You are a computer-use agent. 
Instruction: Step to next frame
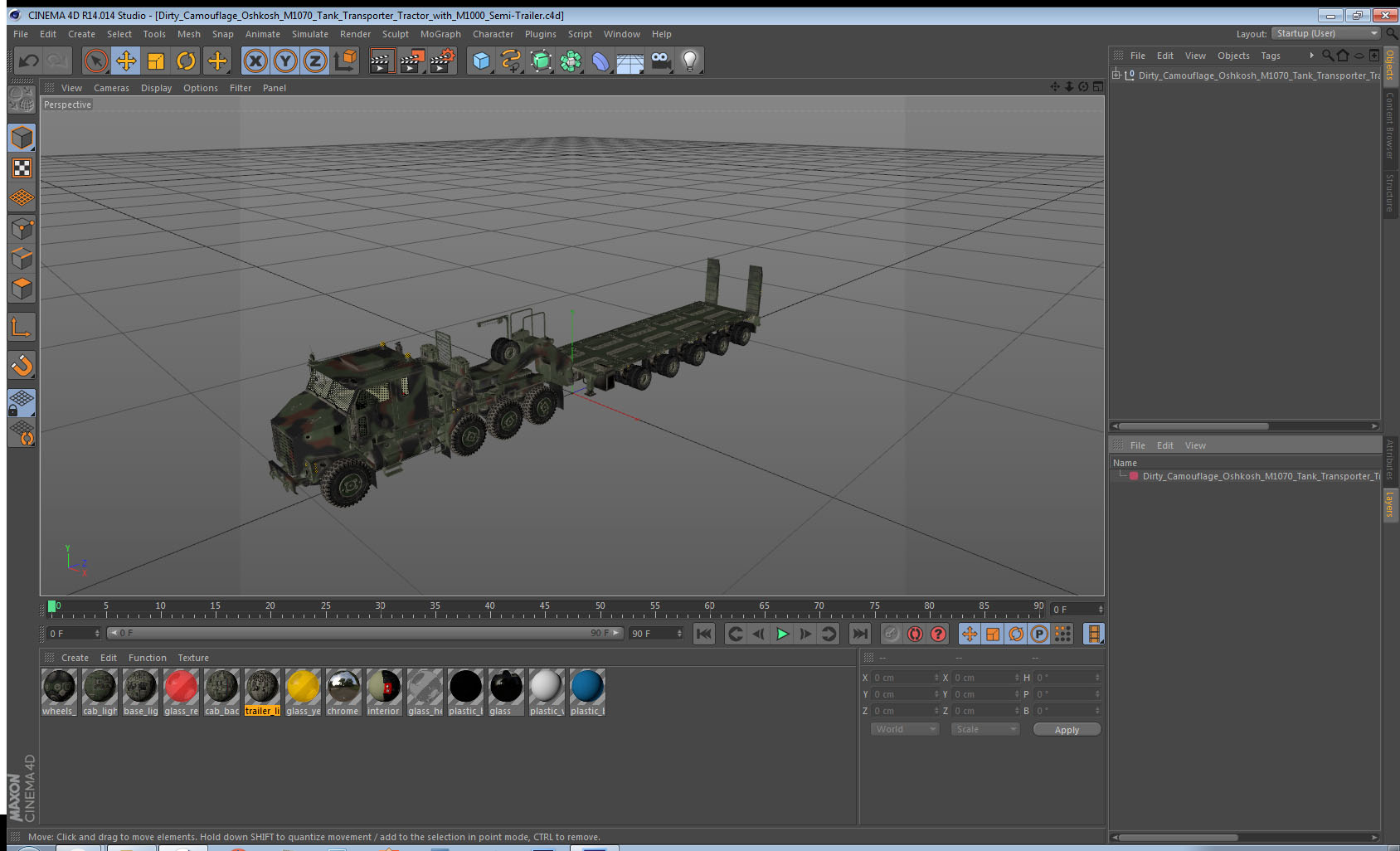[x=805, y=634]
